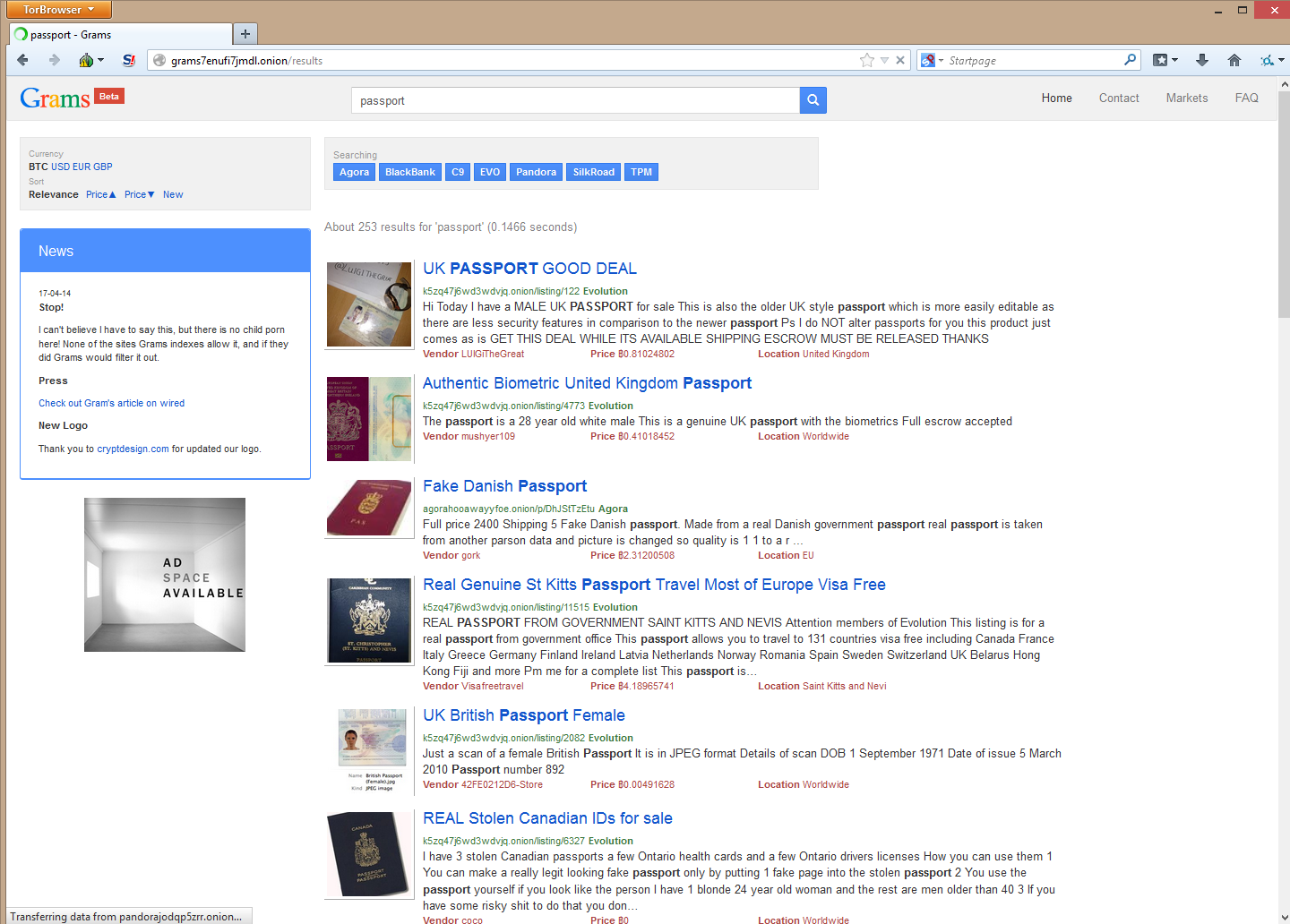Open 'Real Genuine St Kitts Passport' listing
This screenshot has height=924, width=1290.
[654, 585]
